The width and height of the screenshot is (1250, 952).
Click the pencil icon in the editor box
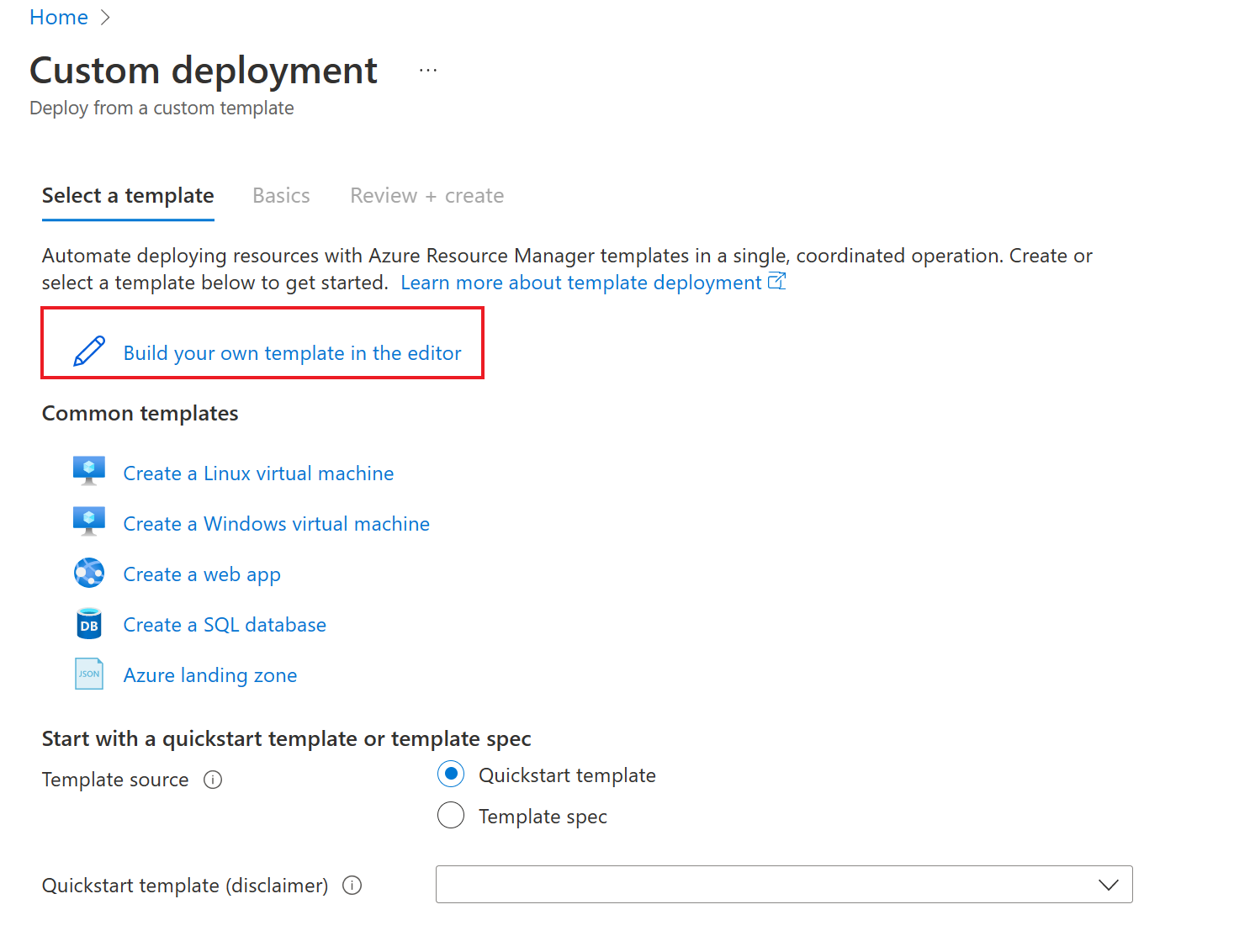(90, 351)
